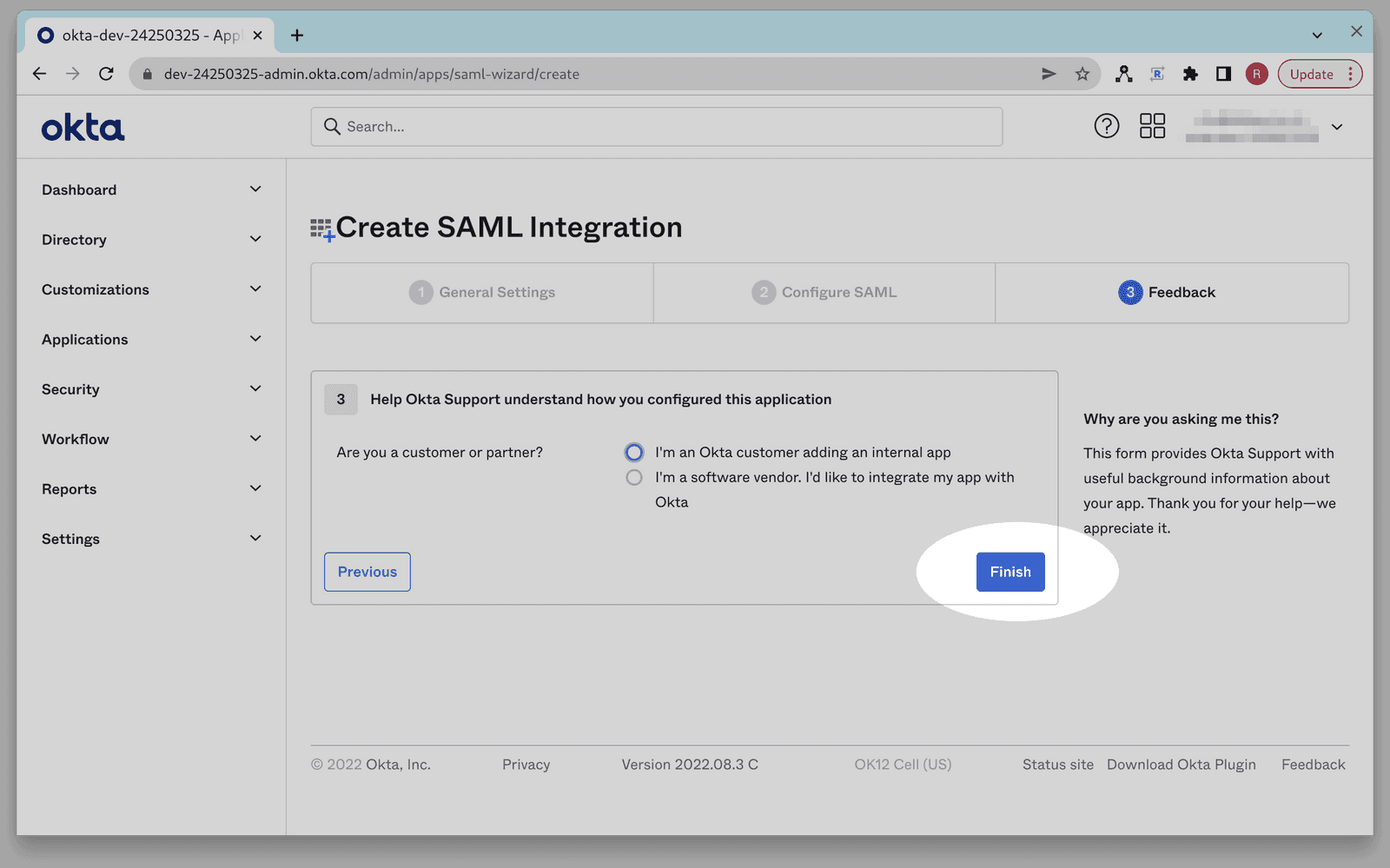The image size is (1390, 868).
Task: Open the apps grid icon
Action: pos(1152,126)
